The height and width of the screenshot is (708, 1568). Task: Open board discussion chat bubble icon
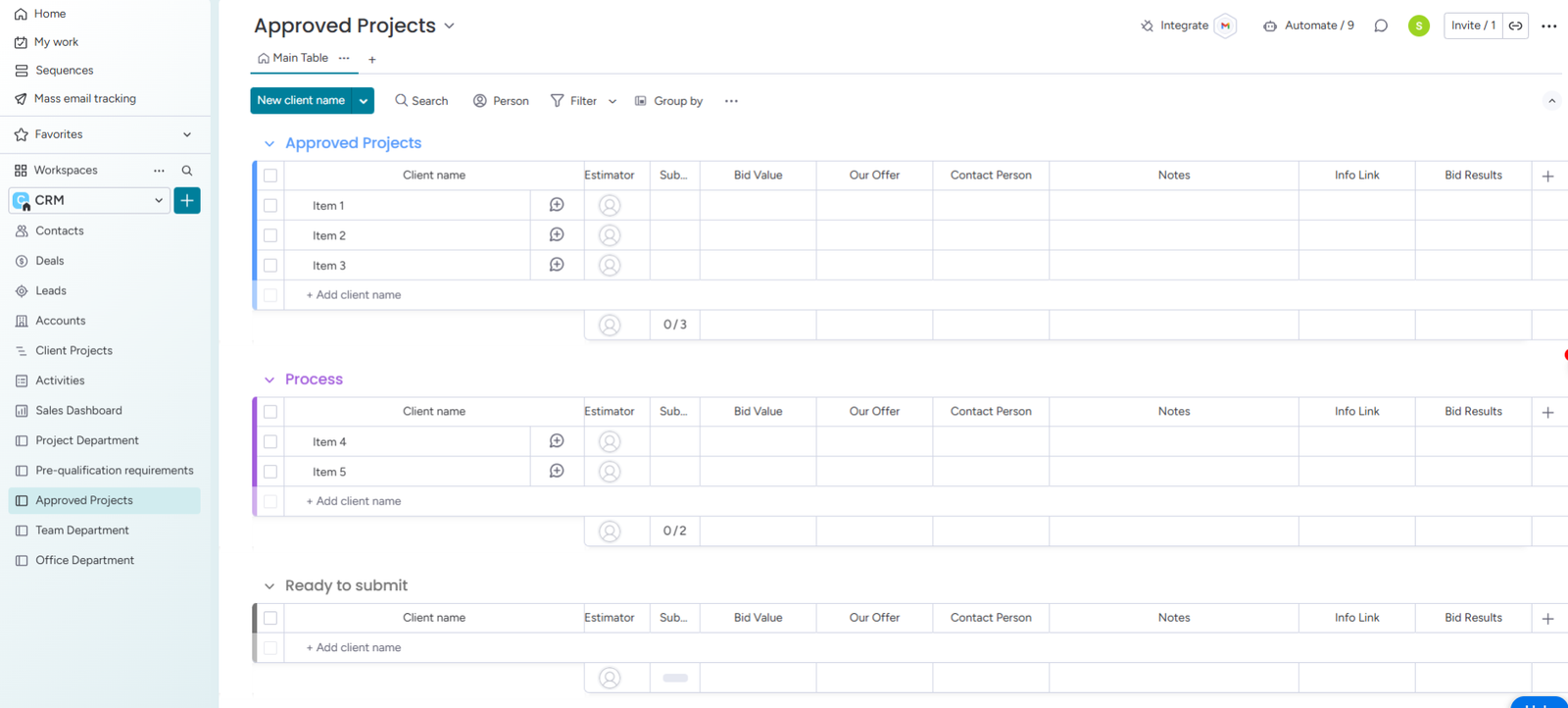click(x=1381, y=25)
